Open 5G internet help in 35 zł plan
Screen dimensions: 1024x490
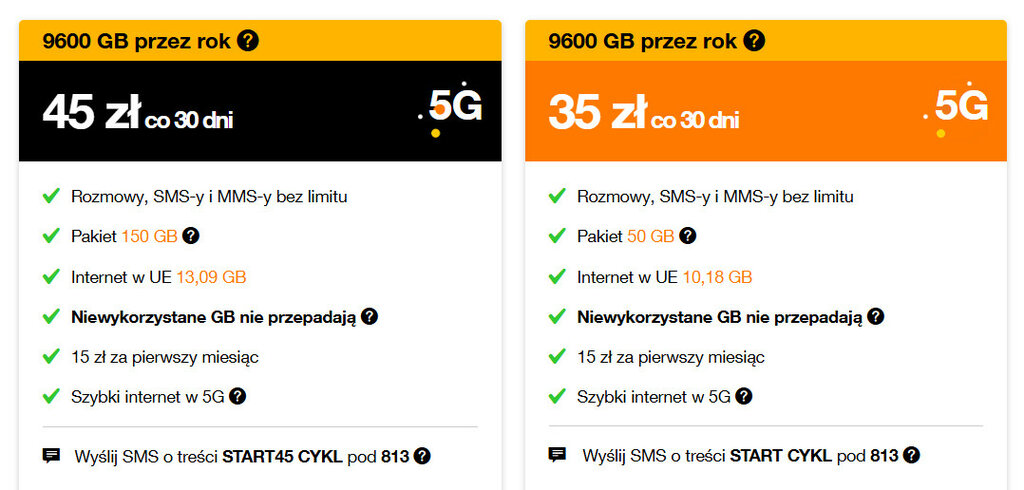pyautogui.click(x=743, y=397)
